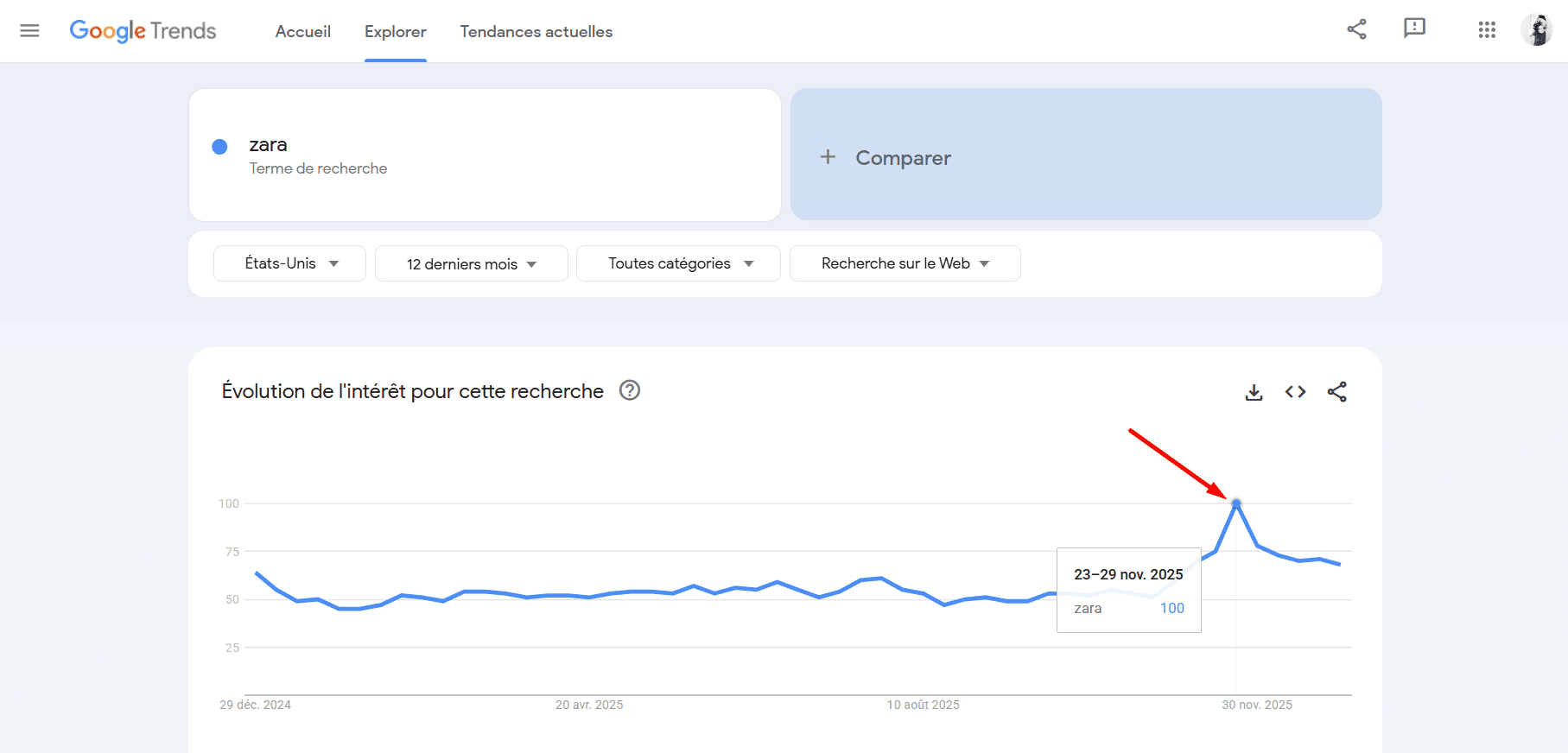Click the plus icon in Comparer
The width and height of the screenshot is (1568, 753).
coord(828,156)
